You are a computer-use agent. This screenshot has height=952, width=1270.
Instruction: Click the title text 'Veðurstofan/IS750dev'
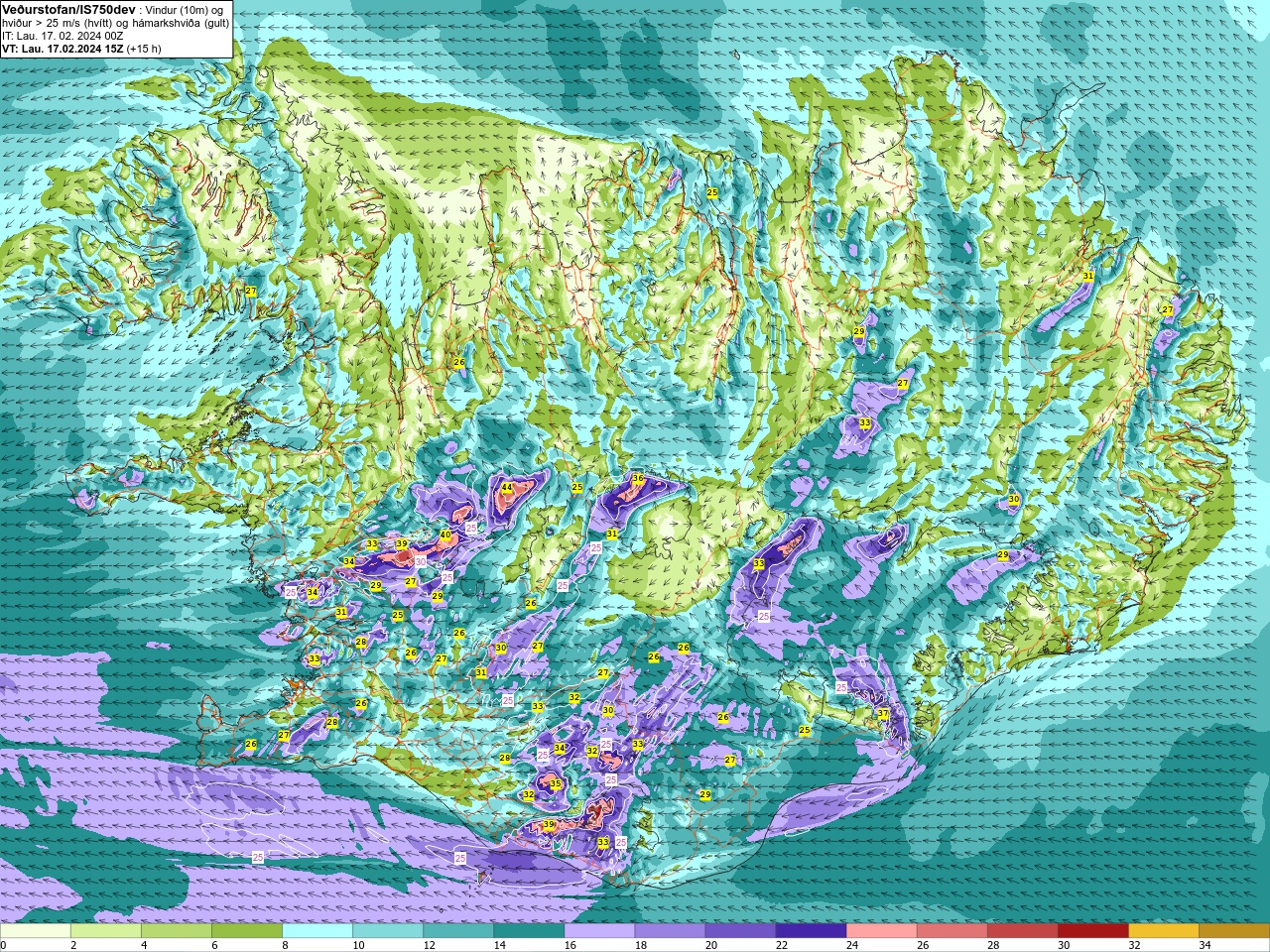click(69, 9)
